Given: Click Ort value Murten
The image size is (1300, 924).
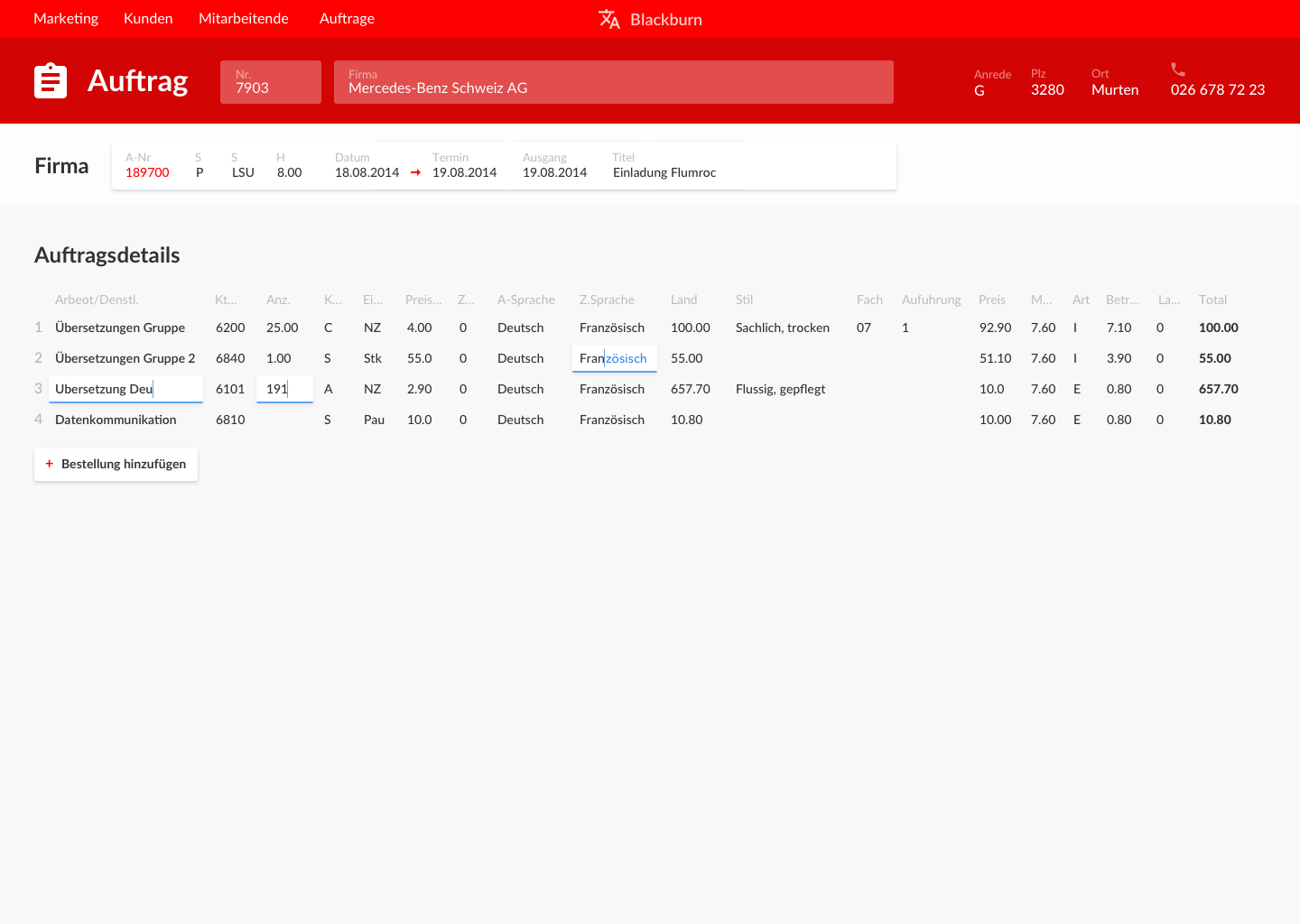Looking at the screenshot, I should pos(1115,89).
